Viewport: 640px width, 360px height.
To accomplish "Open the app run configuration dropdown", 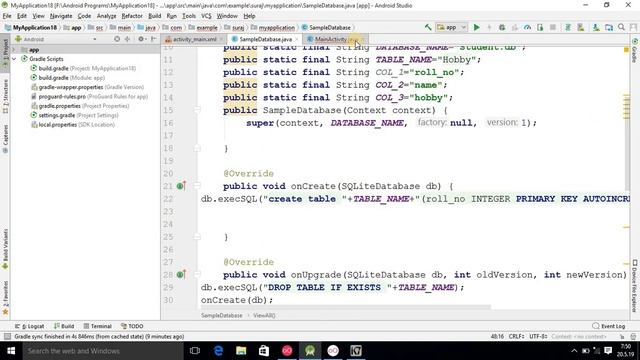I will pos(451,27).
